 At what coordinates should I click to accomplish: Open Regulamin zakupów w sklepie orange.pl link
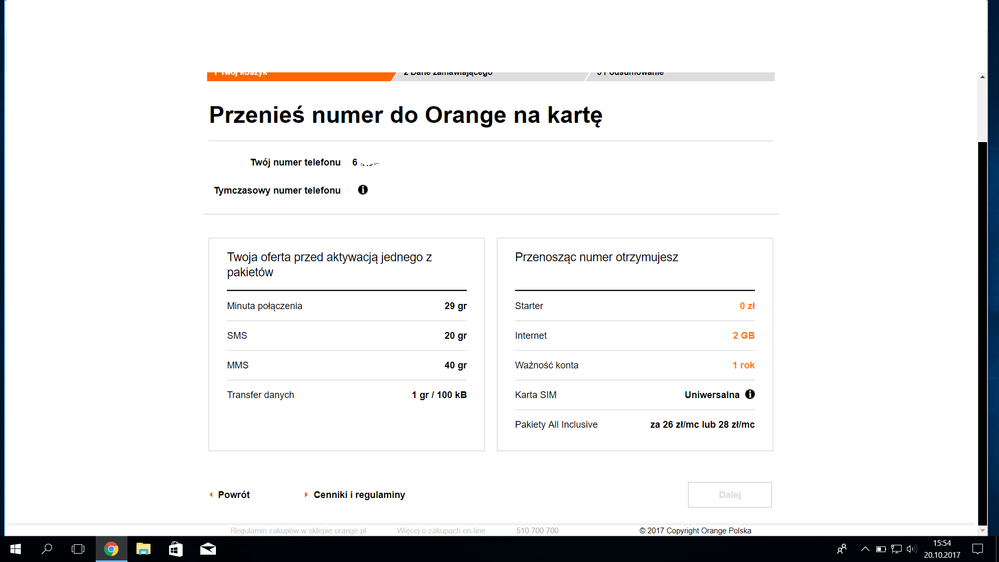click(x=298, y=530)
